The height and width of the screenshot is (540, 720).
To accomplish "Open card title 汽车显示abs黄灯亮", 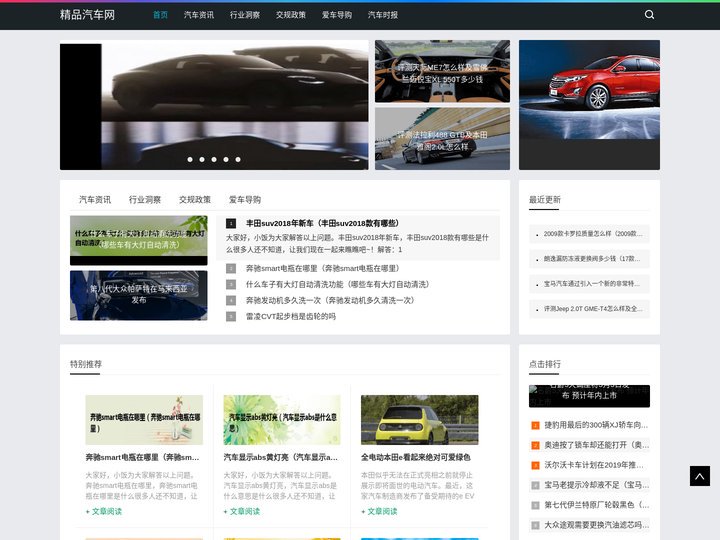I will click(281, 457).
